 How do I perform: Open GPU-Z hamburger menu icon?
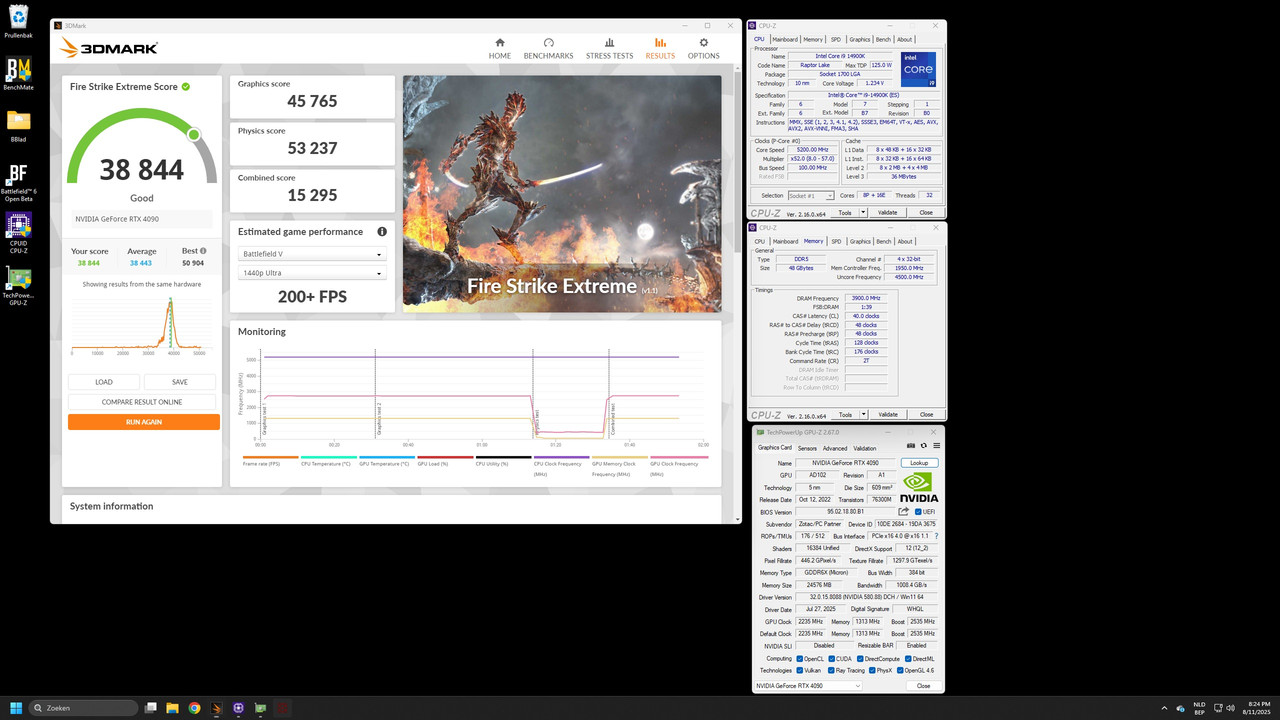(x=936, y=446)
